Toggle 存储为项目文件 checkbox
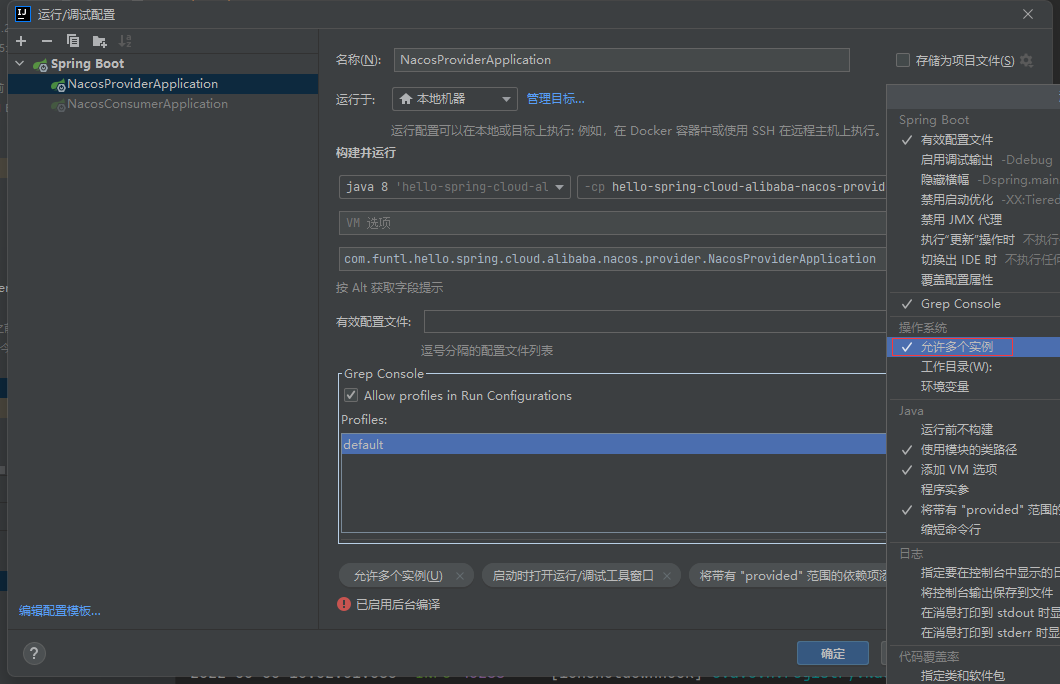The width and height of the screenshot is (1060, 684). [902, 60]
